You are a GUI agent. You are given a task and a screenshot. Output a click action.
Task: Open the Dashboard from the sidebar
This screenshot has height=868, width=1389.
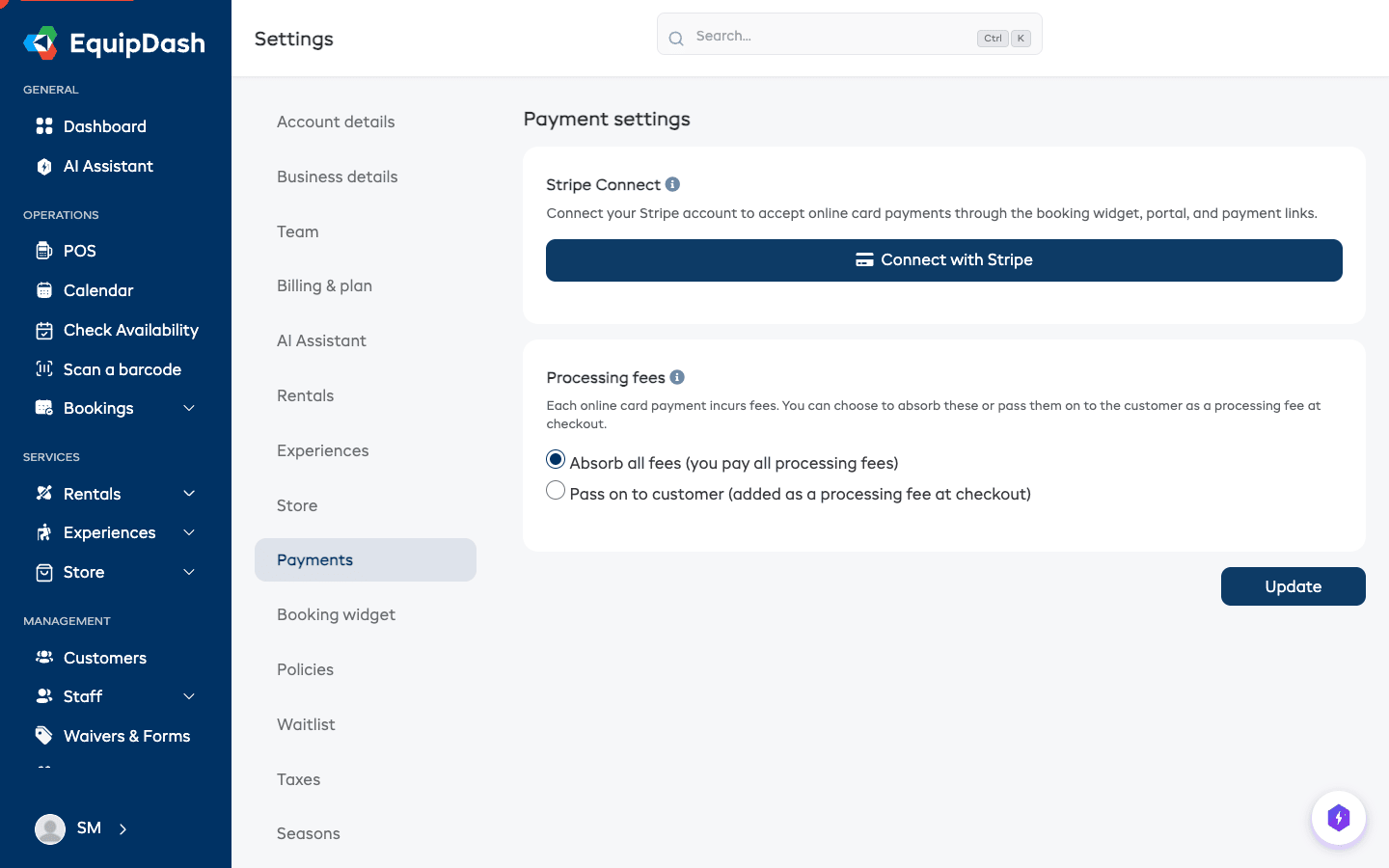(x=104, y=126)
